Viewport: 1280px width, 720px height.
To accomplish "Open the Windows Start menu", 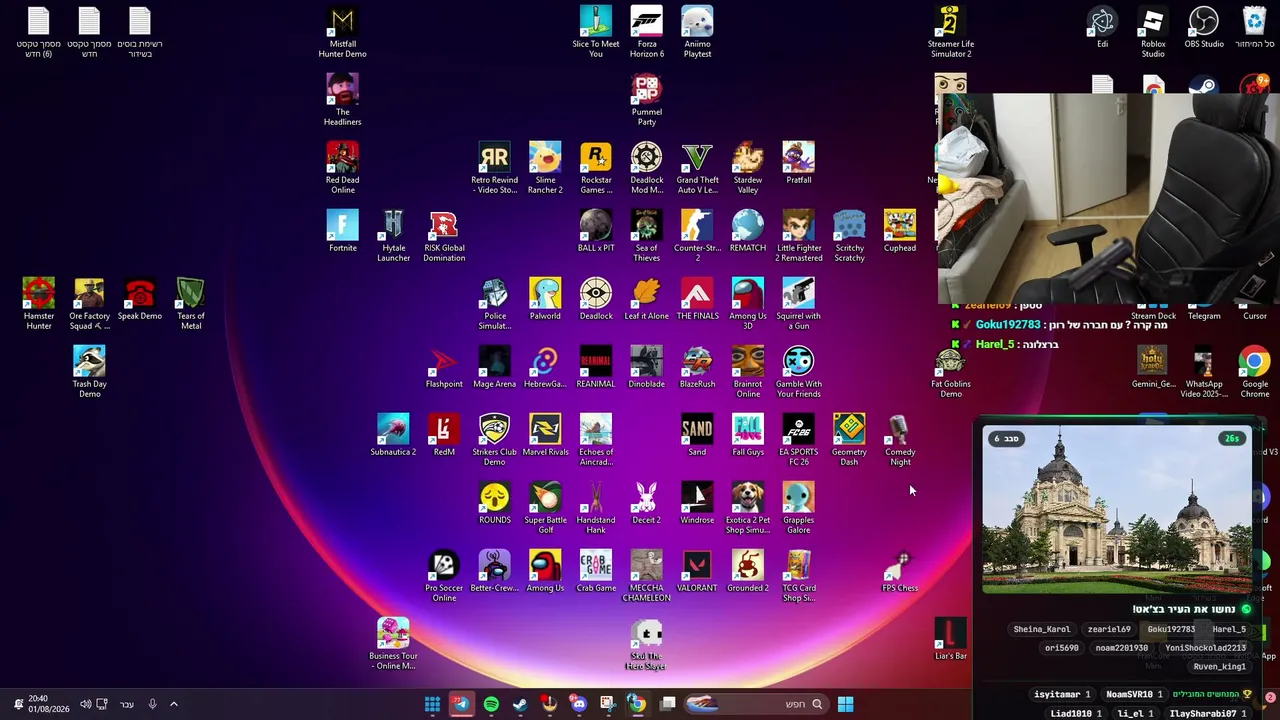I will (845, 704).
